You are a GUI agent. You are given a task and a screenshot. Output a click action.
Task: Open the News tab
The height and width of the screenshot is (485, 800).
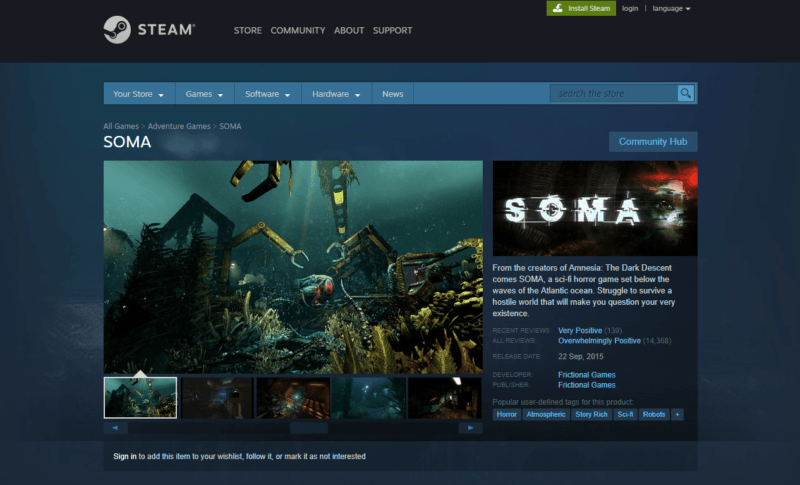(392, 94)
